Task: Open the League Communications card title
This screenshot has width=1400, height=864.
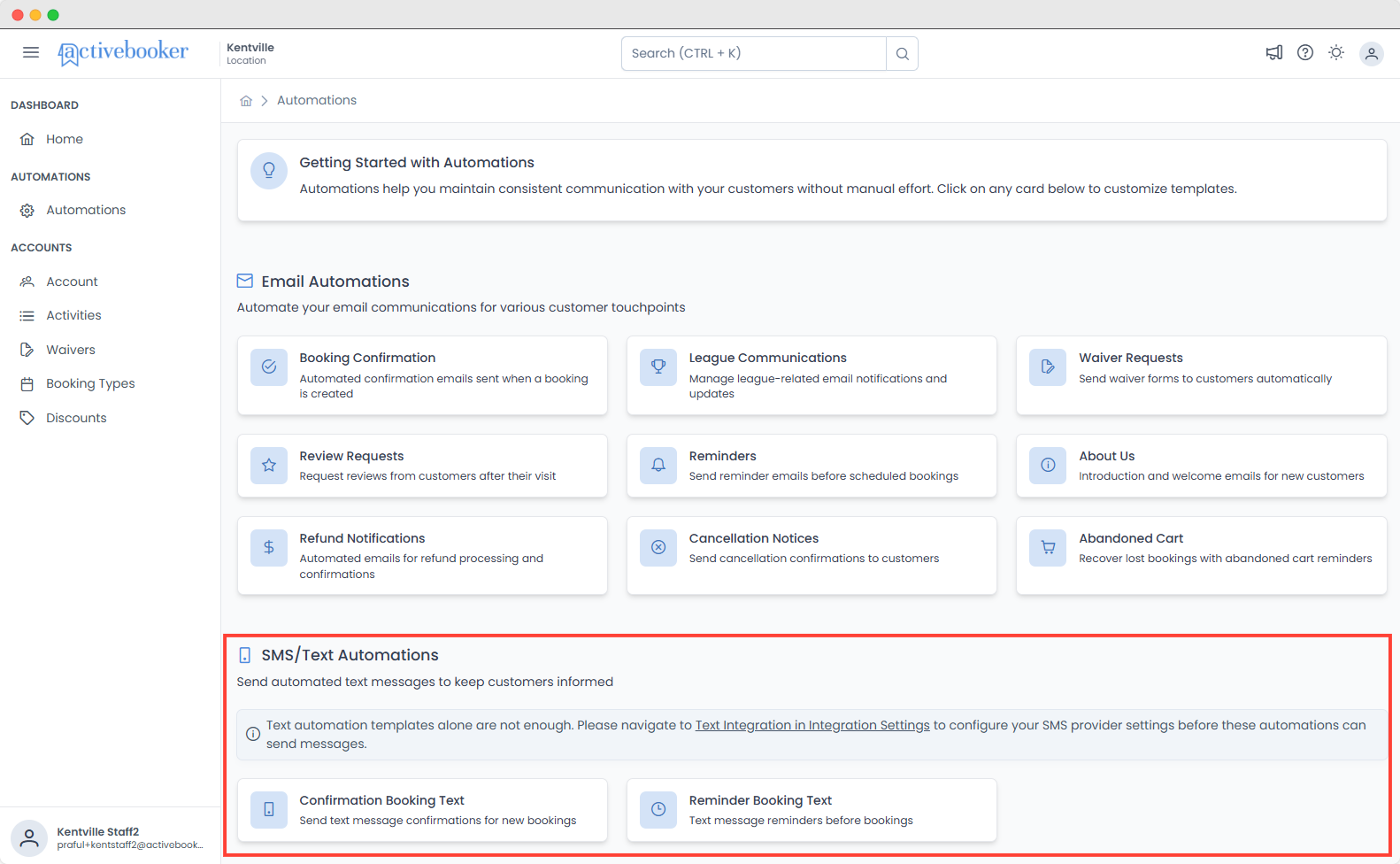Action: tap(768, 358)
